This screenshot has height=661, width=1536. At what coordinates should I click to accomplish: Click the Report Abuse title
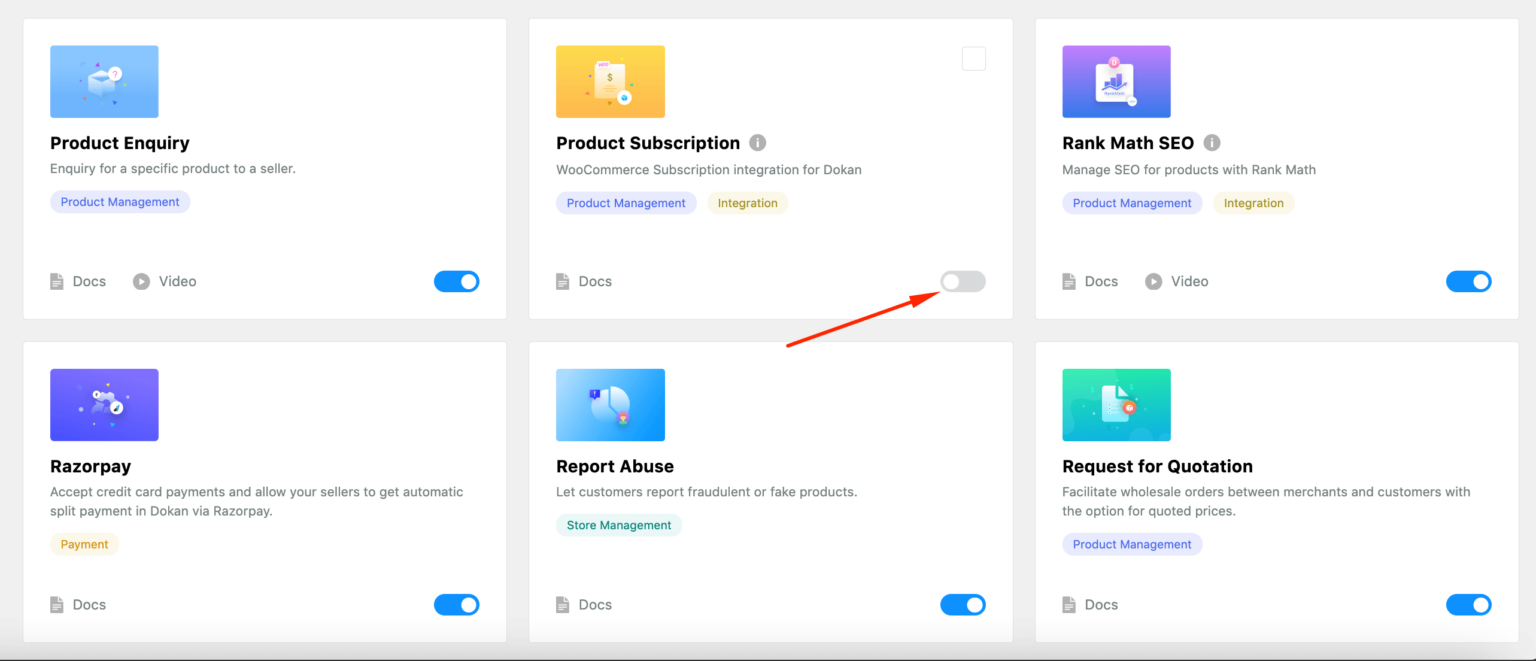coord(615,466)
